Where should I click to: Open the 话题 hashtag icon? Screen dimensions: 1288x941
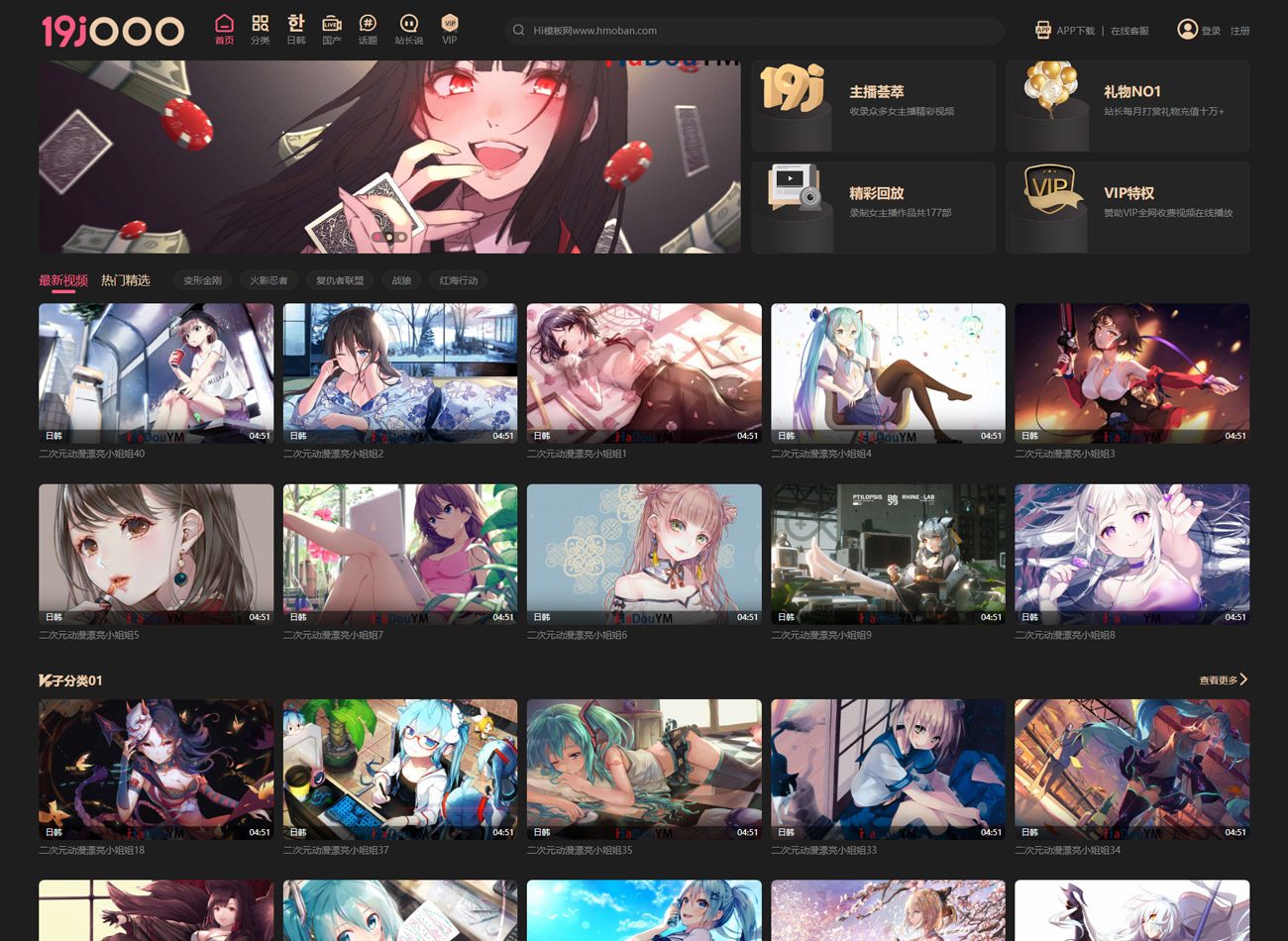tap(368, 23)
